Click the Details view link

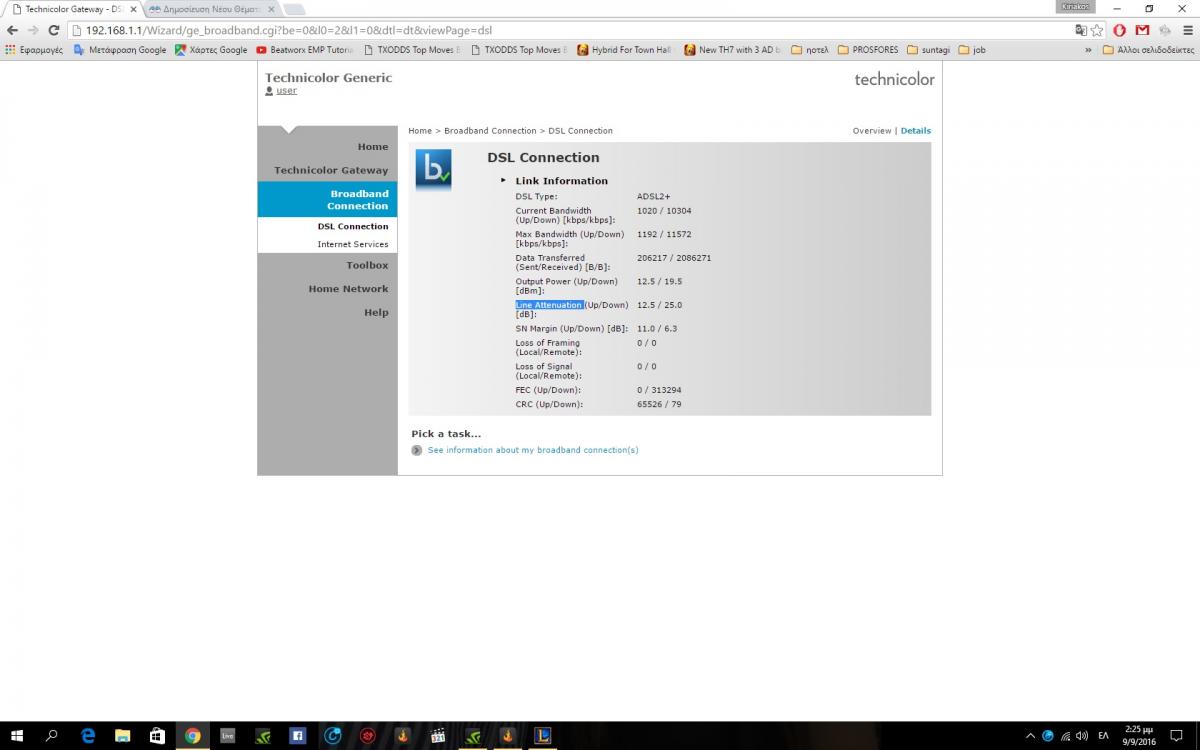tap(916, 131)
